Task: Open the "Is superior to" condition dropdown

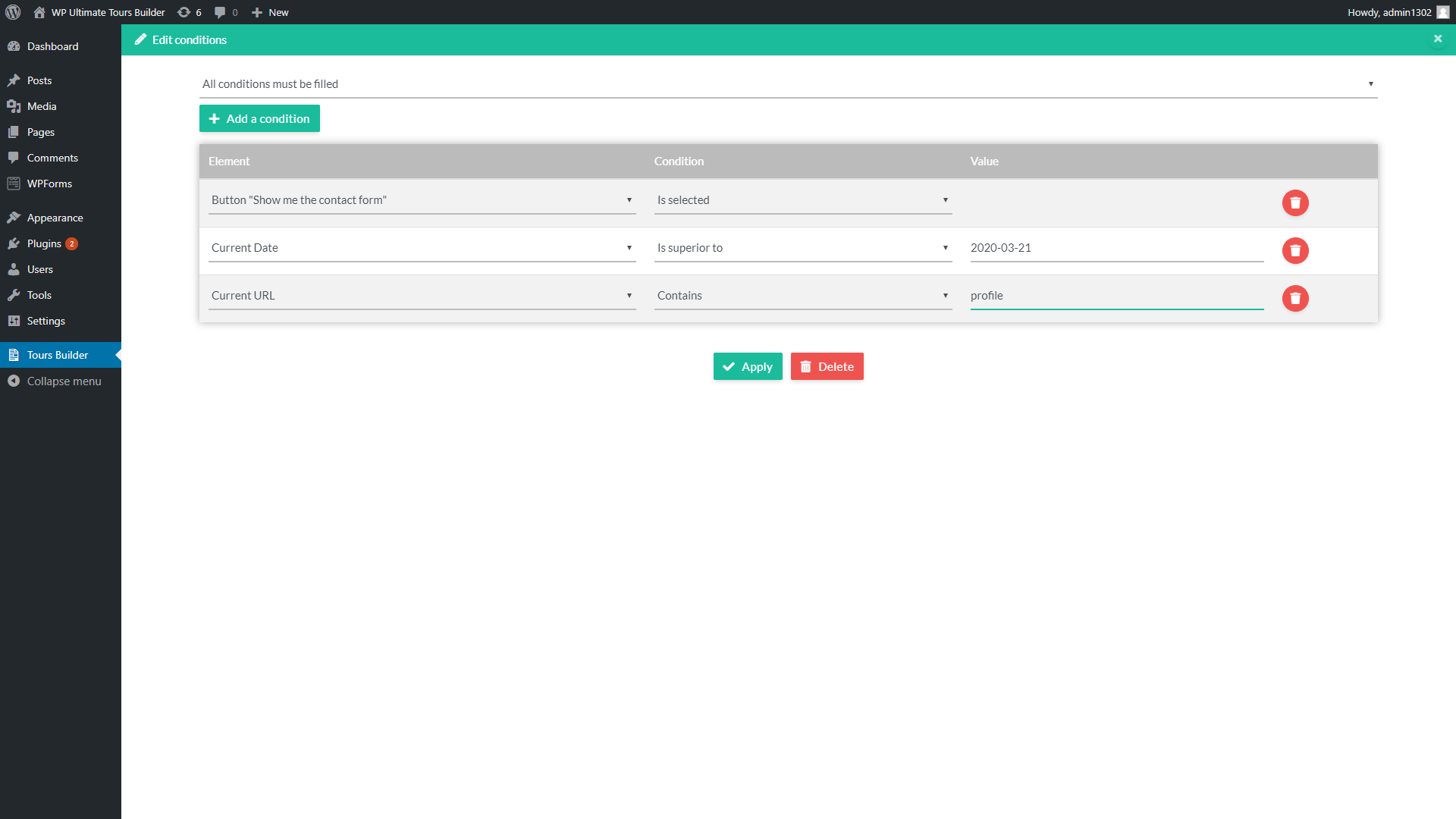Action: pos(802,248)
